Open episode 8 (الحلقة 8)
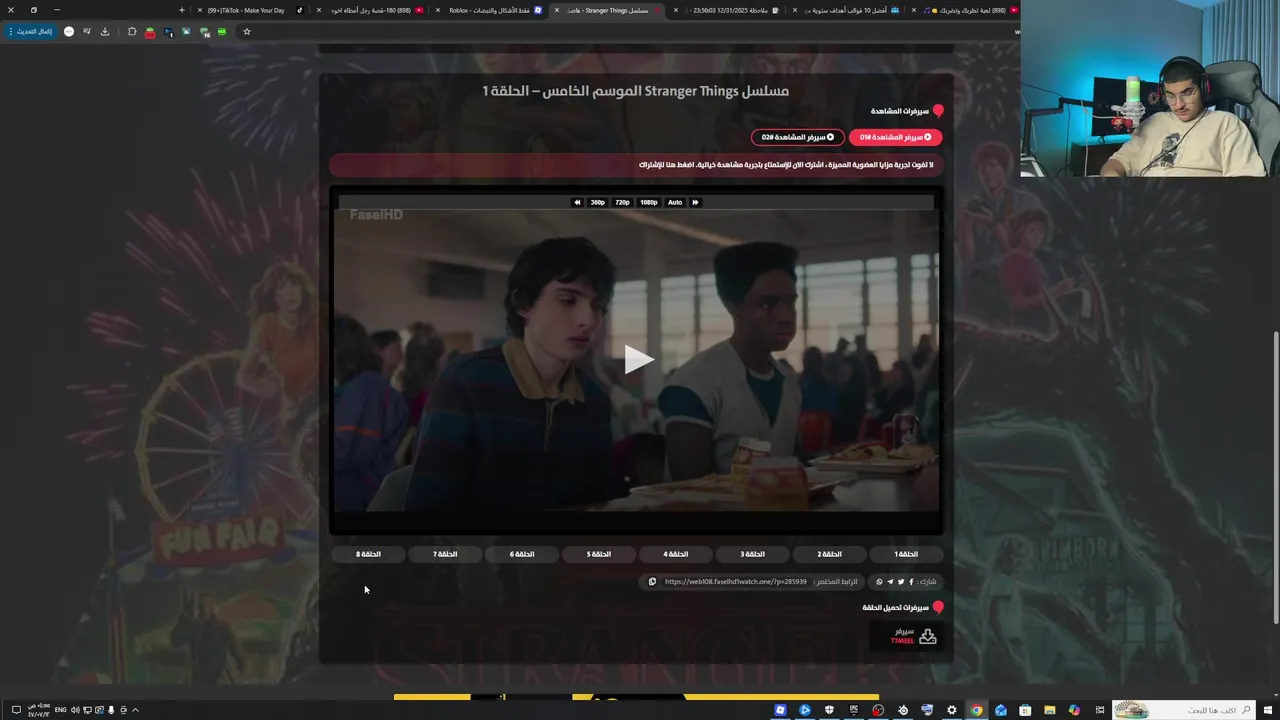Viewport: 1280px width, 720px height. pyautogui.click(x=368, y=554)
